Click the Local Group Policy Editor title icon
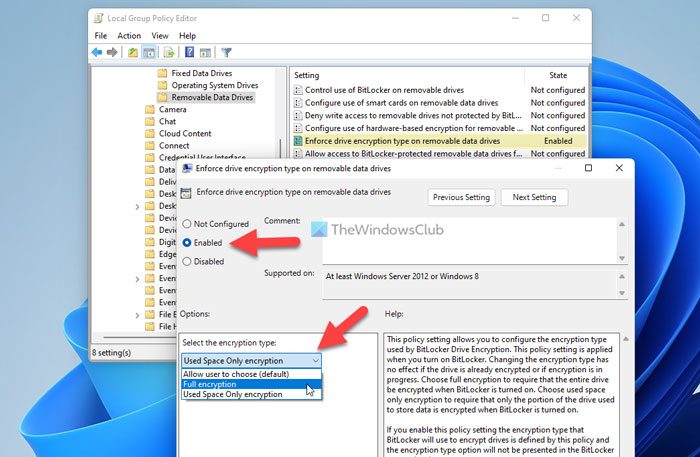 point(98,18)
